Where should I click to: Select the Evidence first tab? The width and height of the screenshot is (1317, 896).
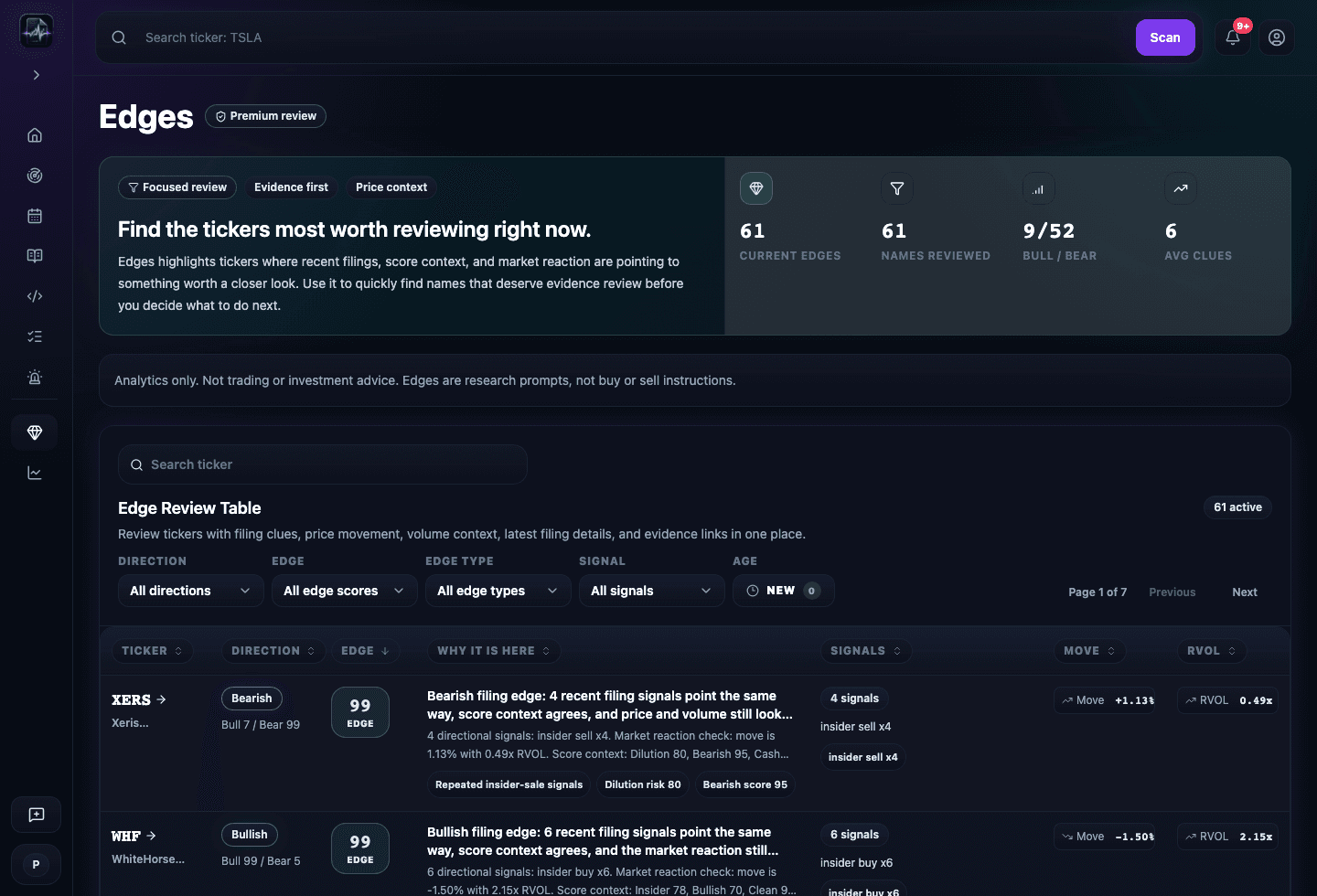pos(291,187)
